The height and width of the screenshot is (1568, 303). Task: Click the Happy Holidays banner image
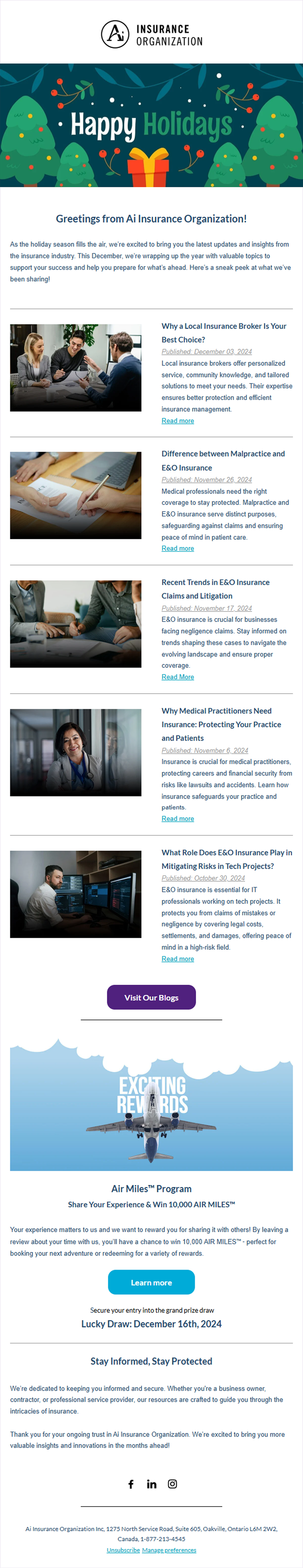pos(151,125)
